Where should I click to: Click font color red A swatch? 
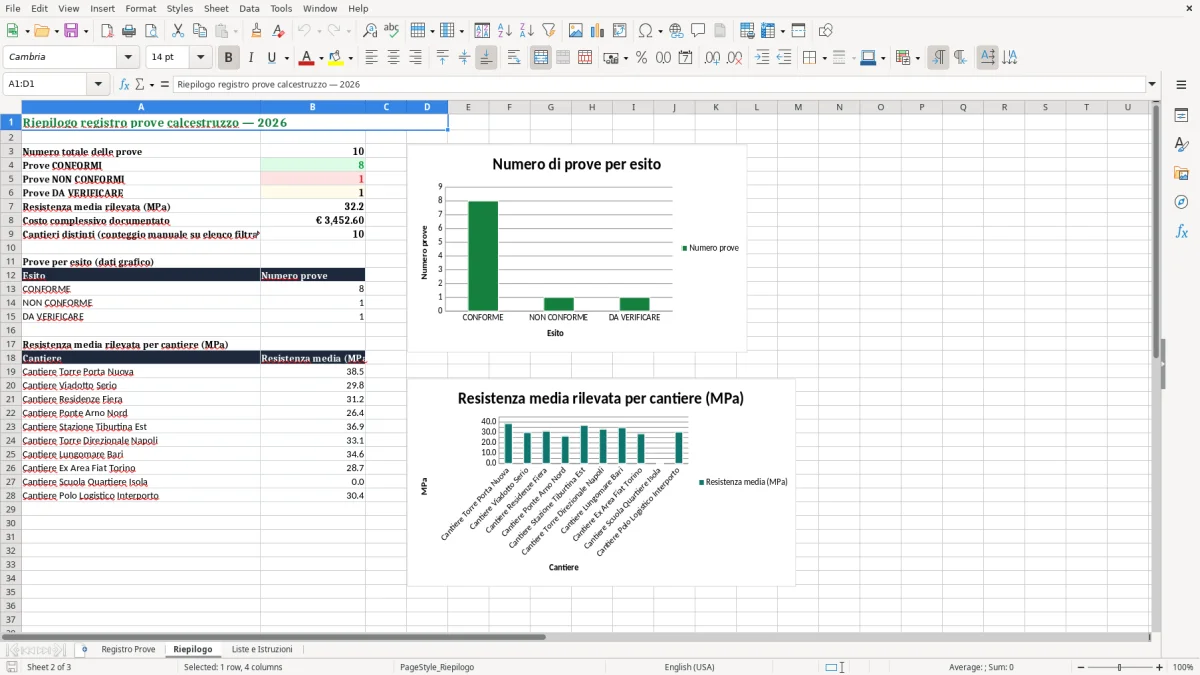coord(307,58)
